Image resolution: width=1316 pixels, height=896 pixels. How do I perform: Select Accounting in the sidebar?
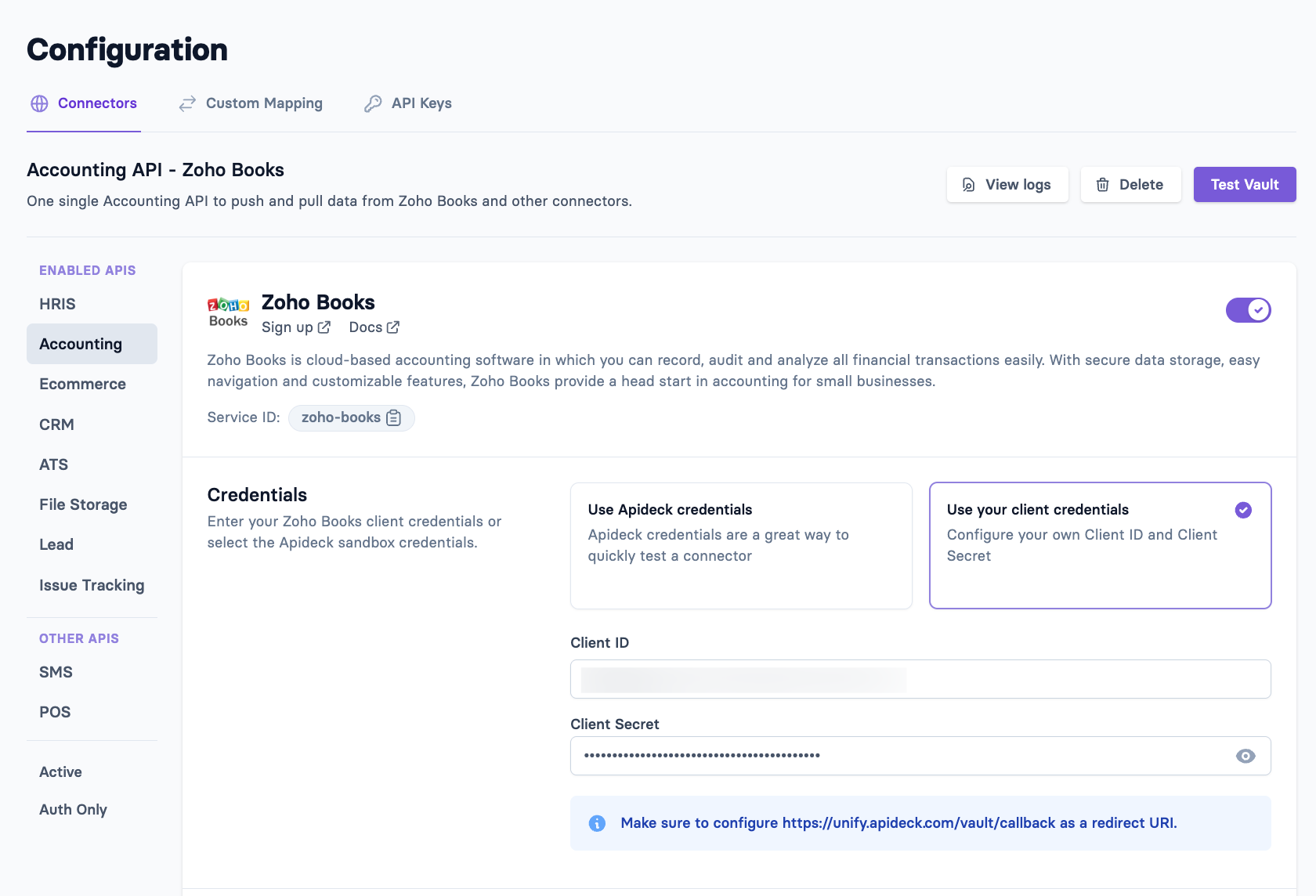92,344
